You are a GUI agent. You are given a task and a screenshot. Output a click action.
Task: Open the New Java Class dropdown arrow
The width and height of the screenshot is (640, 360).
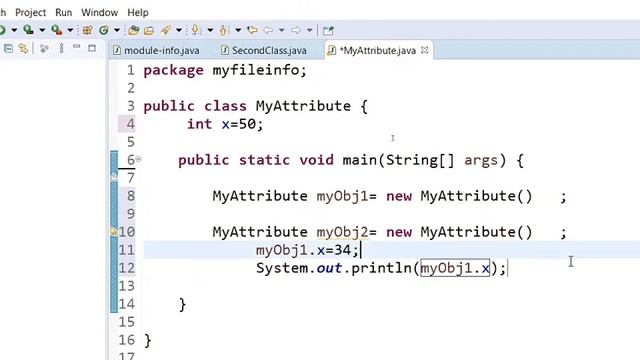point(117,30)
